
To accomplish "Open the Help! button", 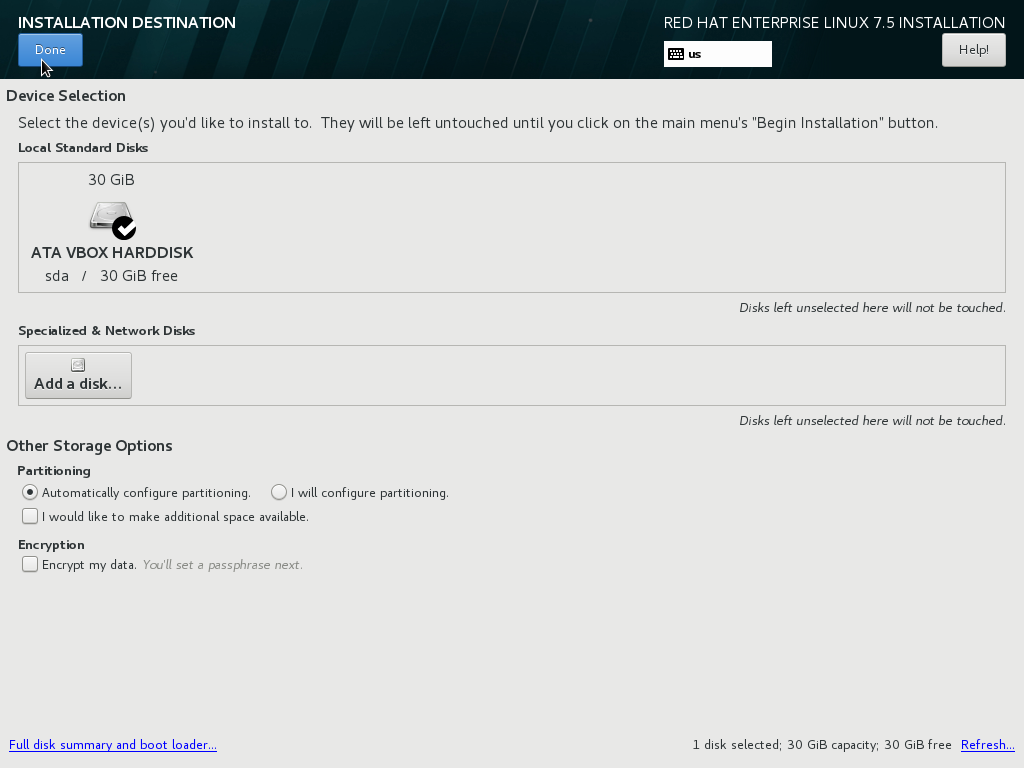I will (x=973, y=50).
